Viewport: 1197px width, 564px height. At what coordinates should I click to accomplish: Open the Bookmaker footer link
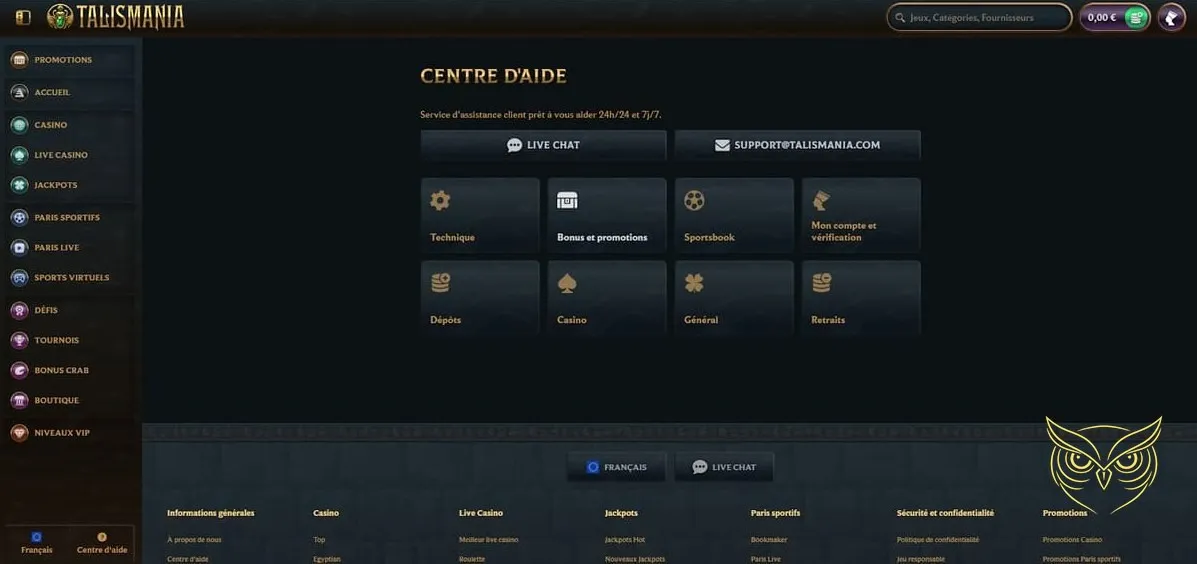(769, 540)
